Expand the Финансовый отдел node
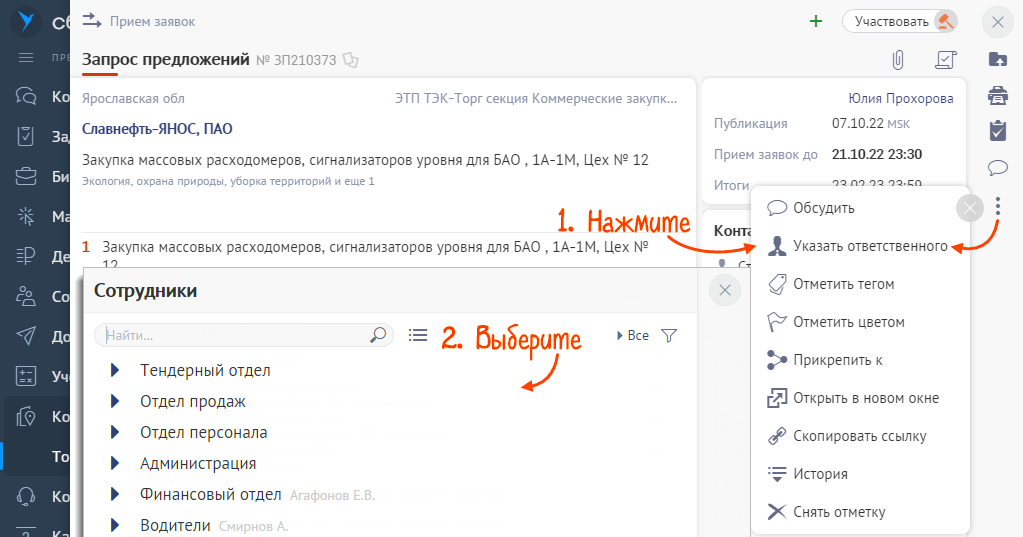The image size is (1023, 537). pos(115,494)
